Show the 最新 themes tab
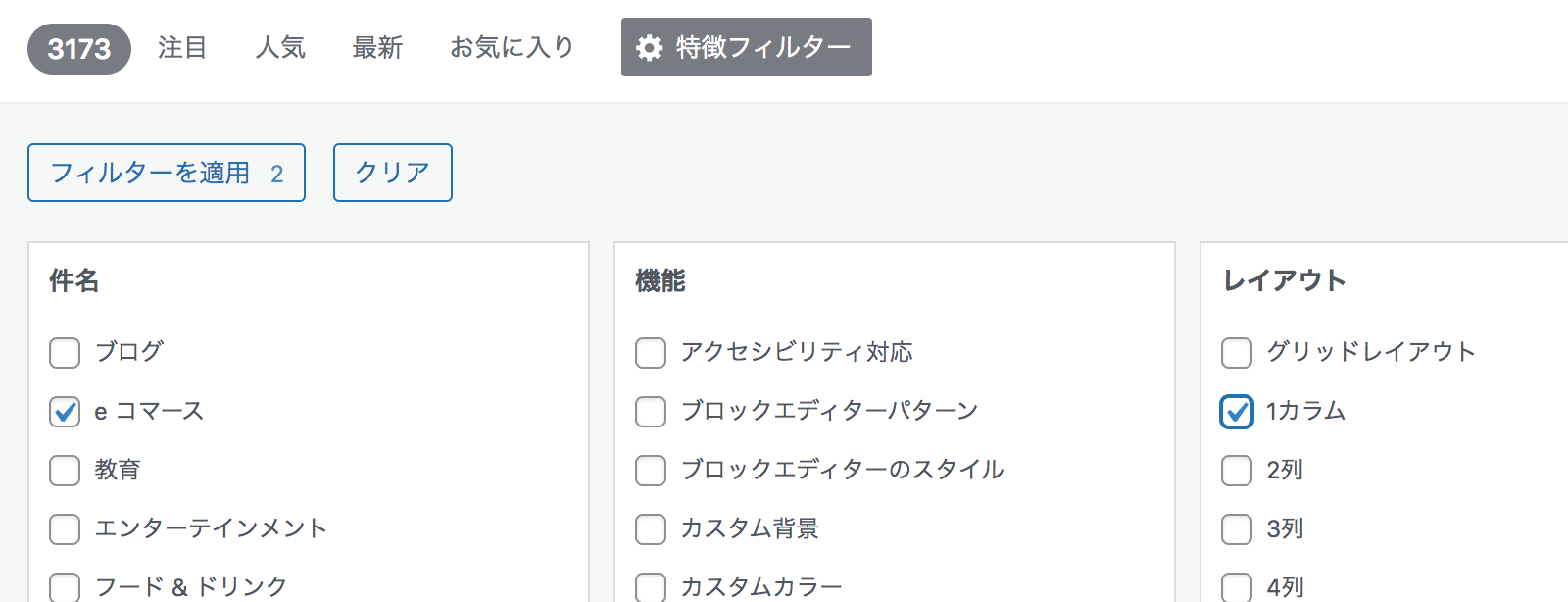Image resolution: width=1568 pixels, height=602 pixels. [x=377, y=47]
